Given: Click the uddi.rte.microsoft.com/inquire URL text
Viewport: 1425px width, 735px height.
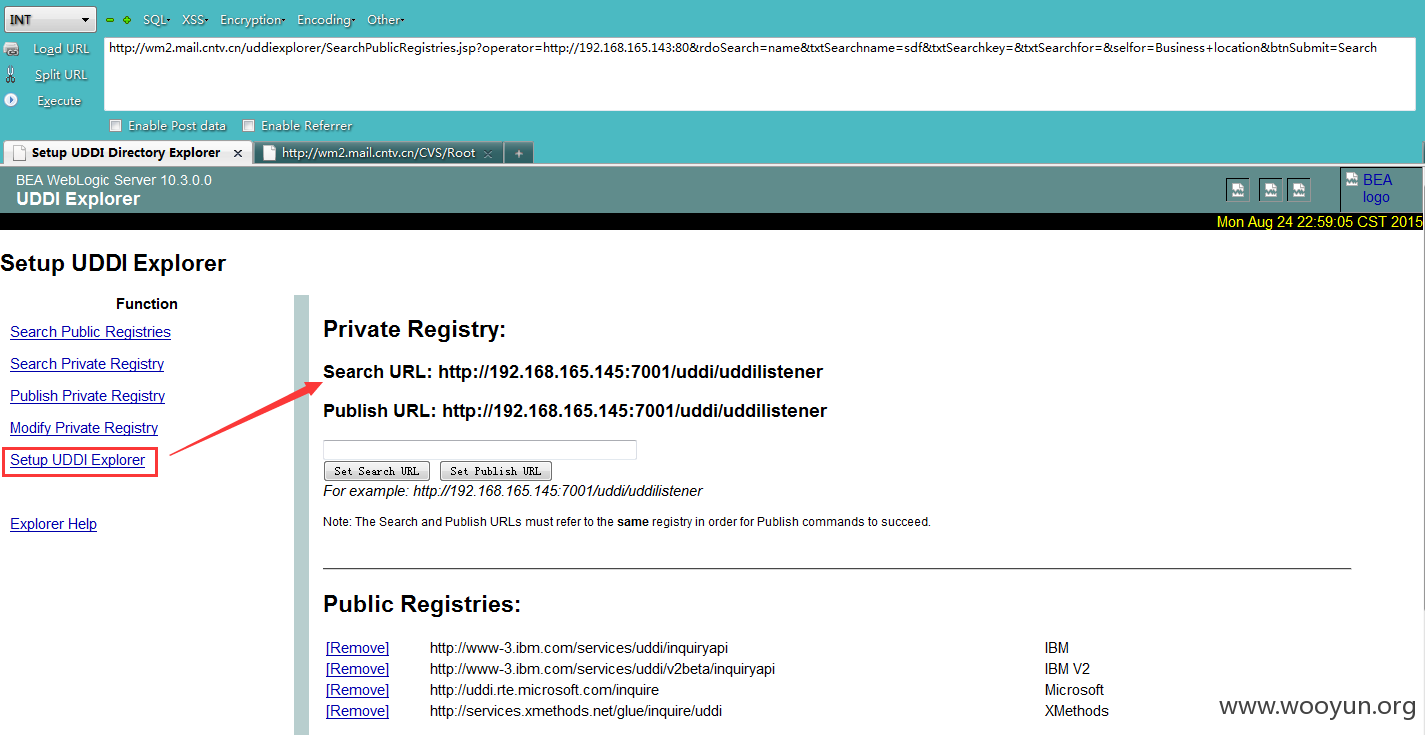Looking at the screenshot, I should click(x=544, y=690).
